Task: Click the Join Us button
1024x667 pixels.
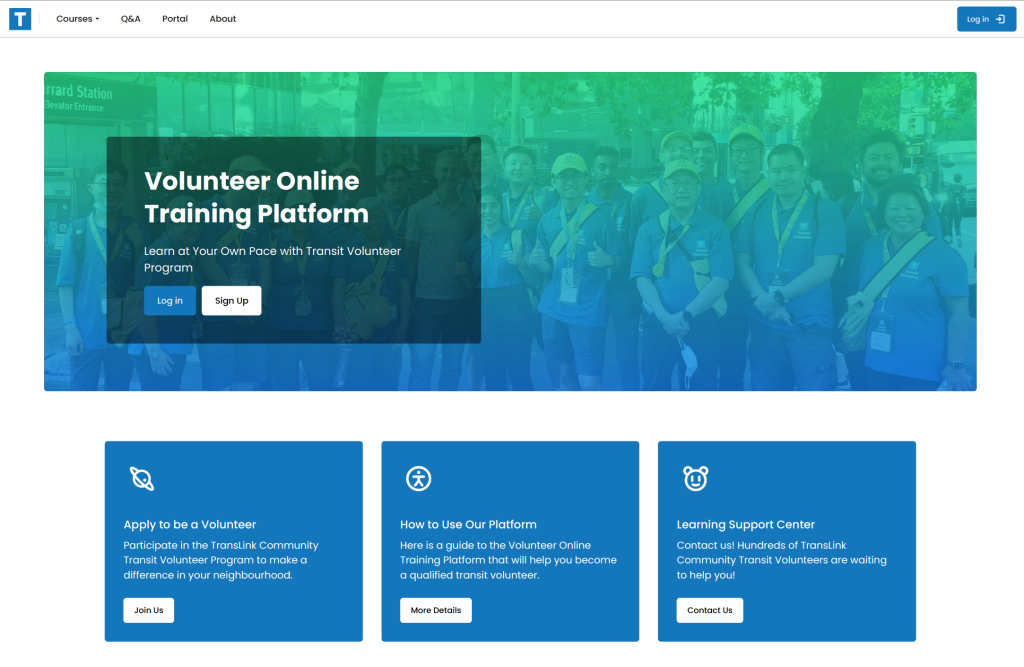Action: (148, 610)
